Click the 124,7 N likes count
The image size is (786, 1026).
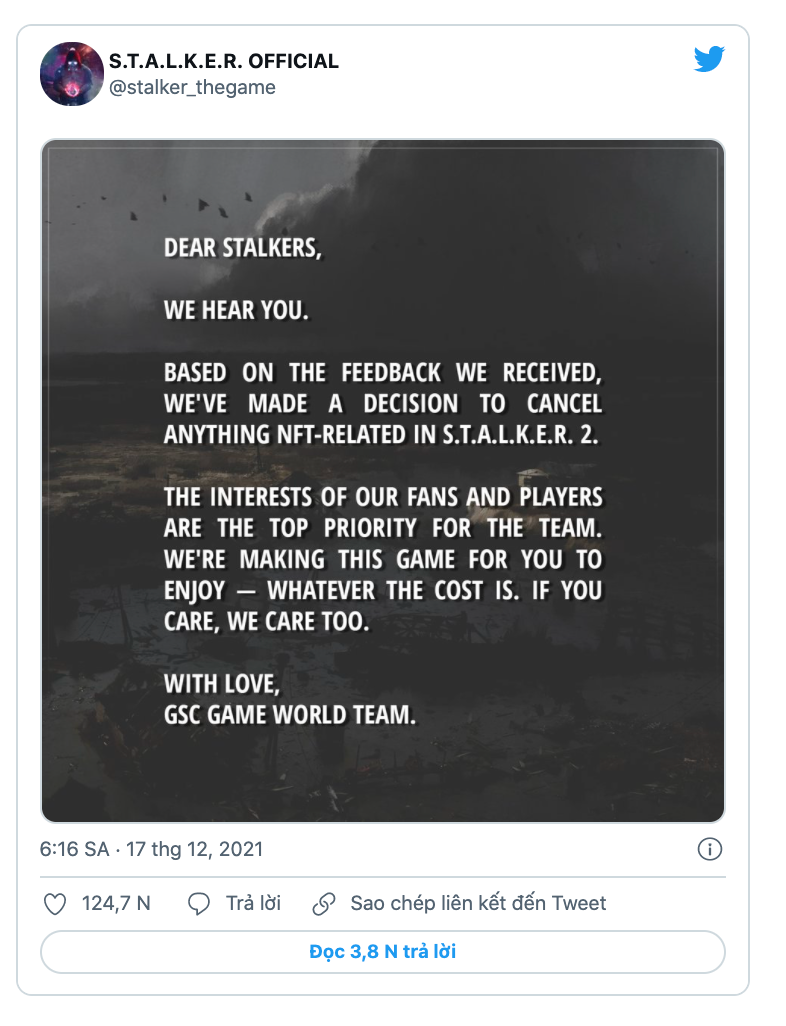pos(116,904)
